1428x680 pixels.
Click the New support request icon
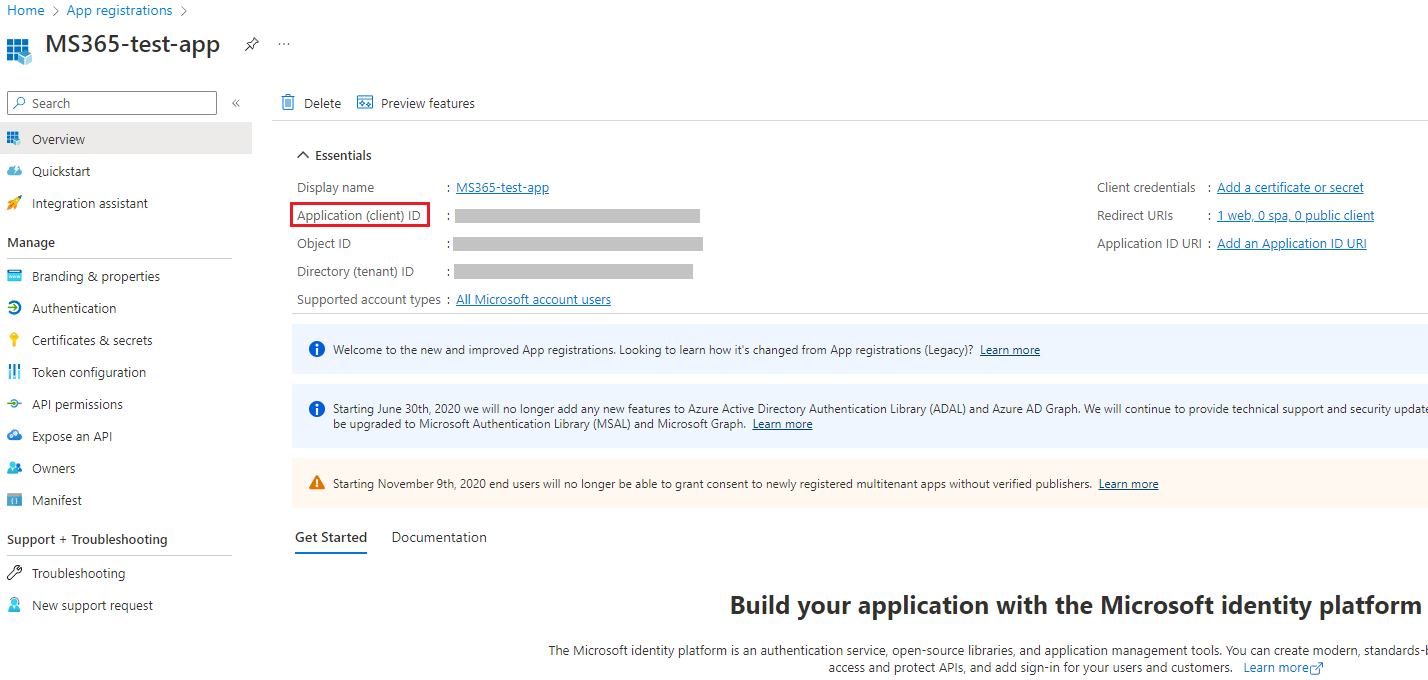coord(14,605)
